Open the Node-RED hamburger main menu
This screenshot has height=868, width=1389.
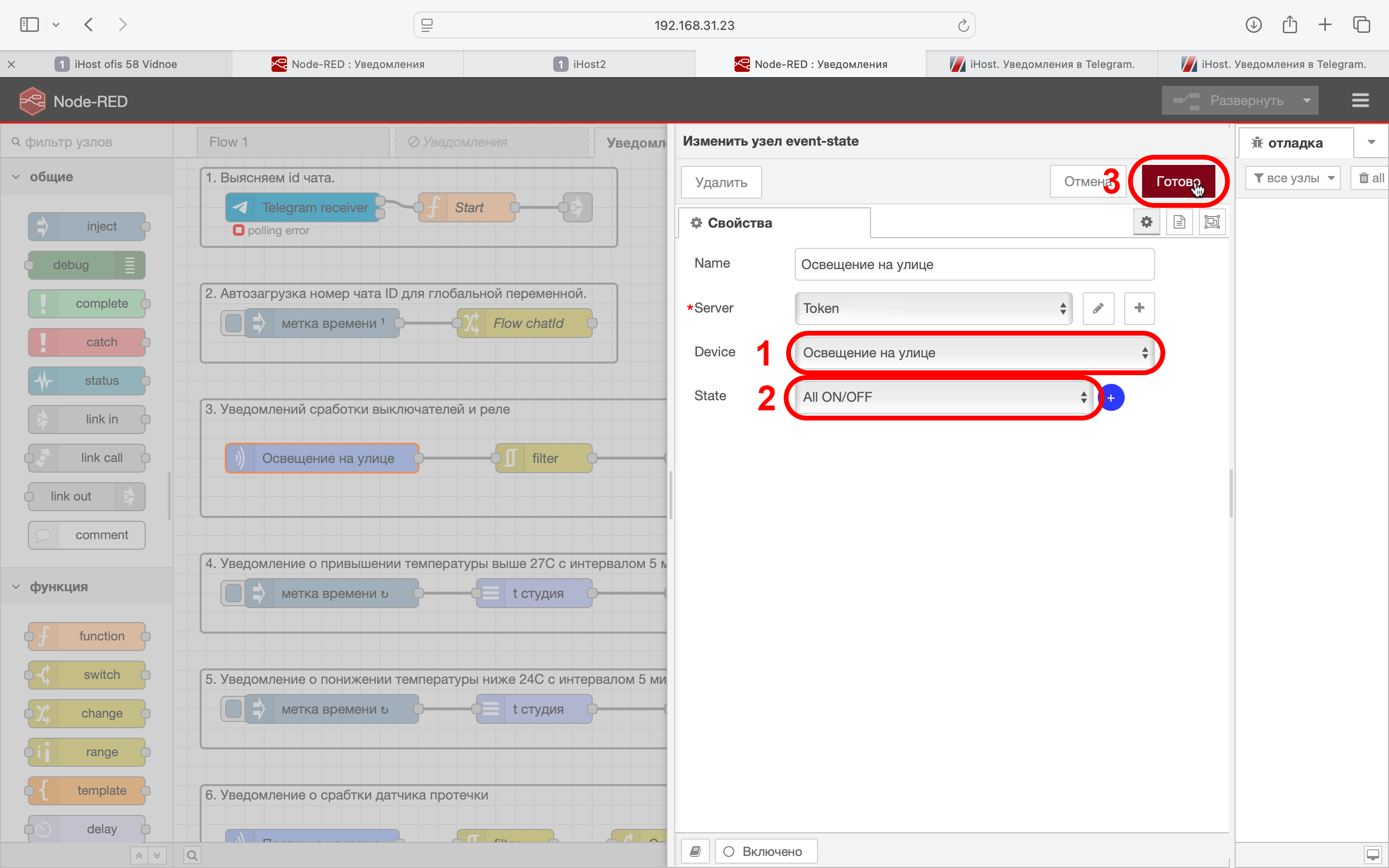coord(1360,100)
